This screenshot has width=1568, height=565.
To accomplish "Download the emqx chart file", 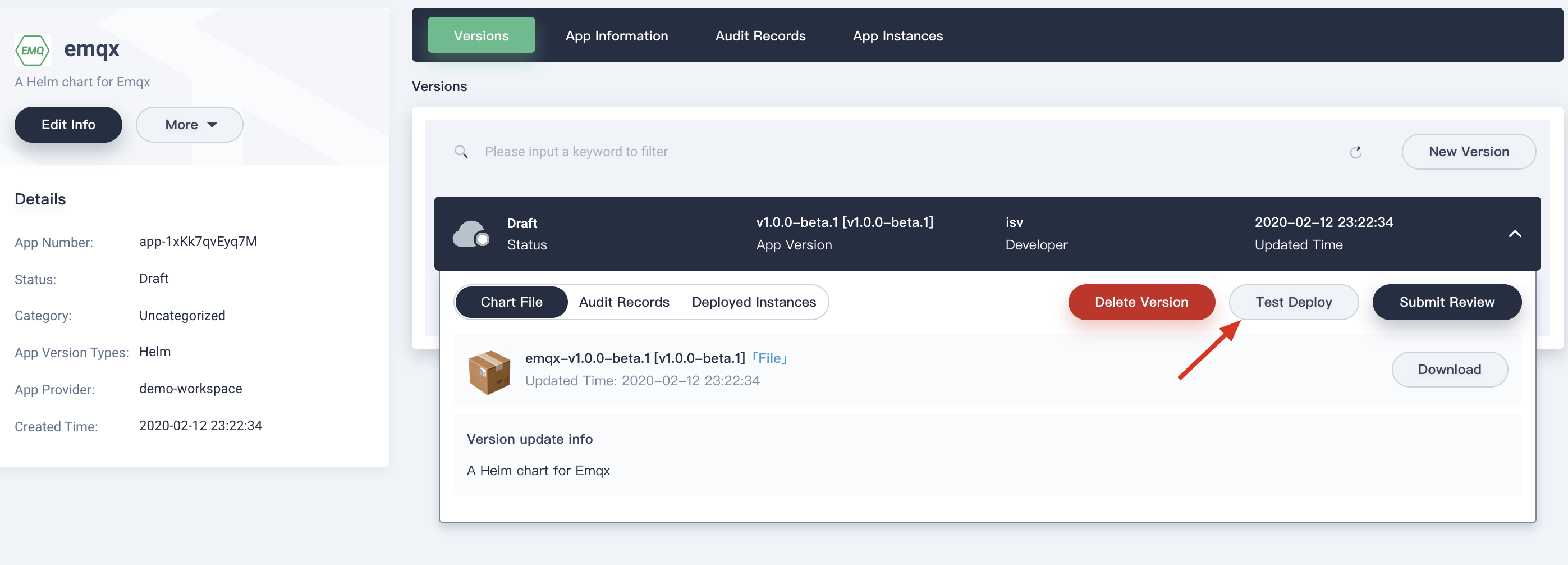I will click(x=1449, y=370).
